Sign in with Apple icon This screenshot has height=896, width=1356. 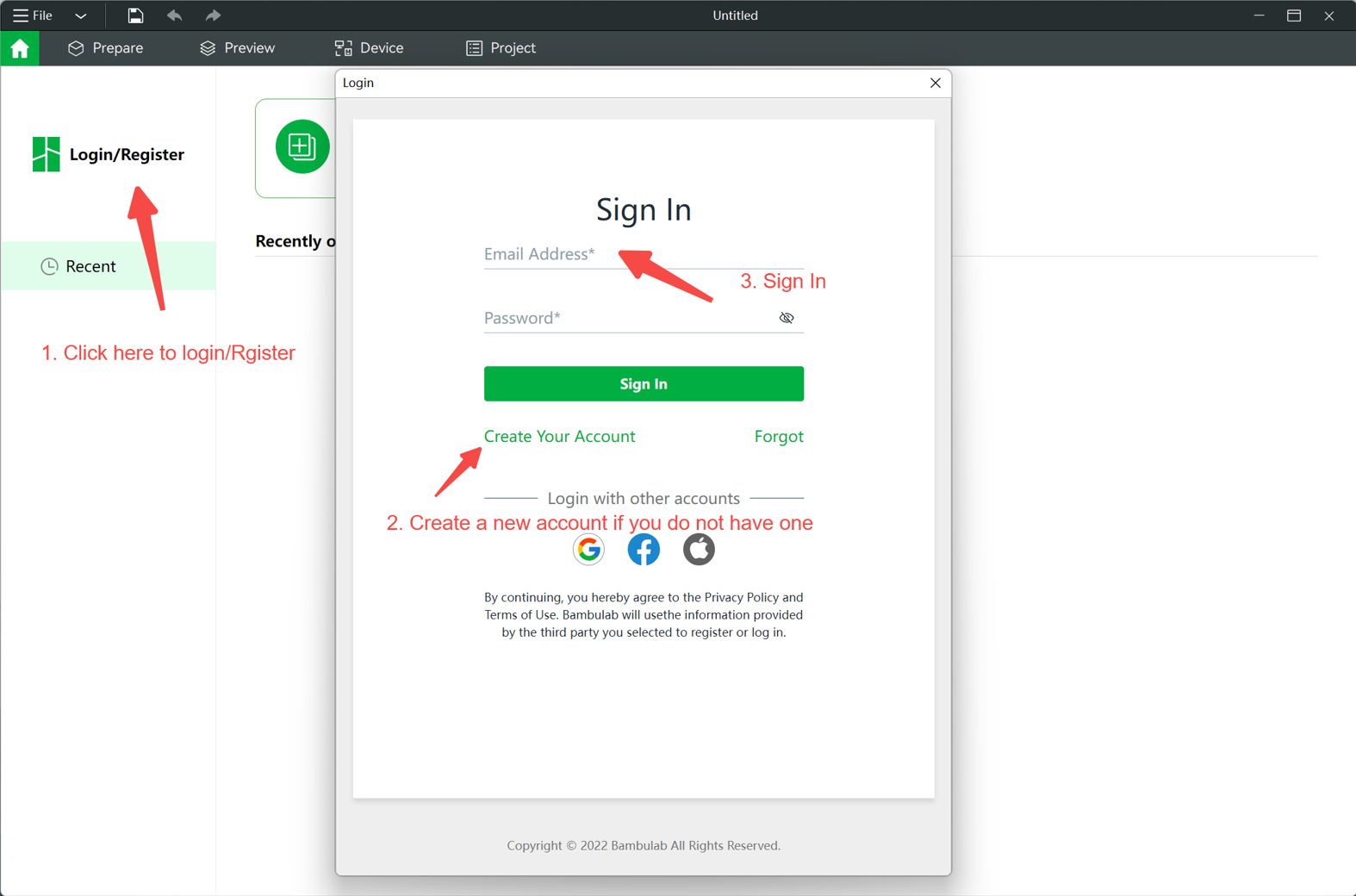tap(699, 549)
